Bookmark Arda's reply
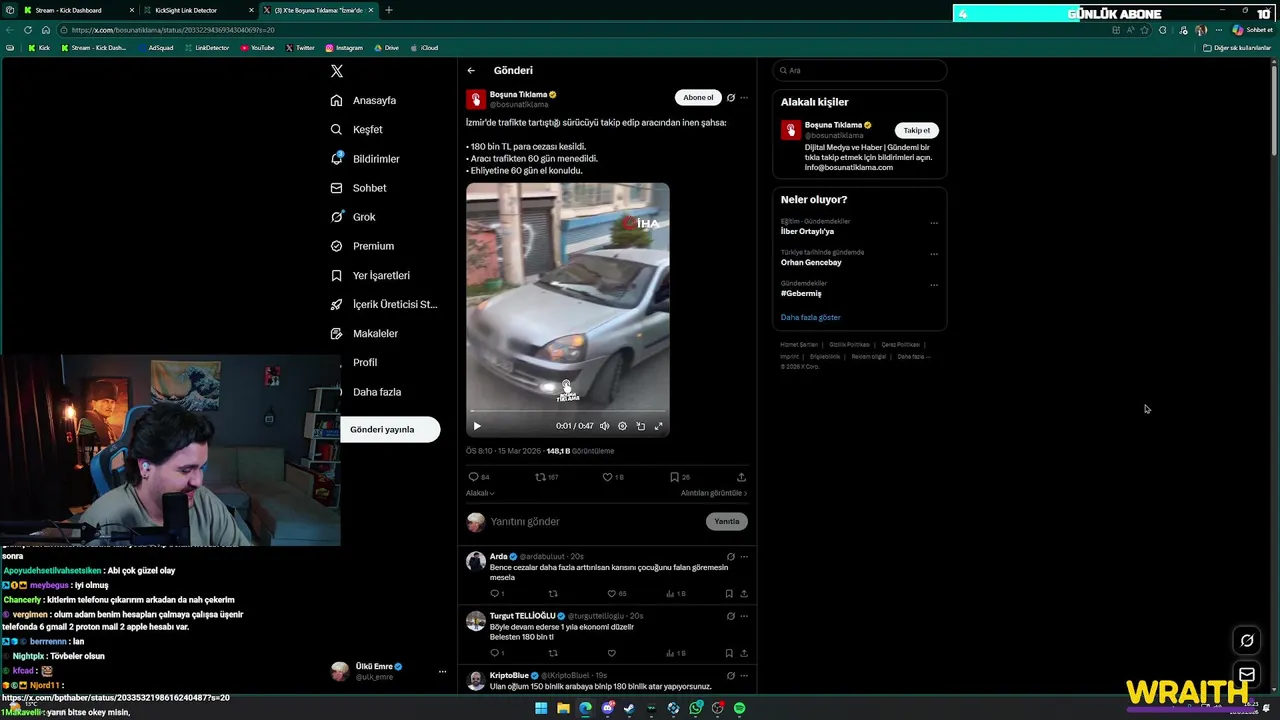This screenshot has height=720, width=1280. tap(729, 594)
